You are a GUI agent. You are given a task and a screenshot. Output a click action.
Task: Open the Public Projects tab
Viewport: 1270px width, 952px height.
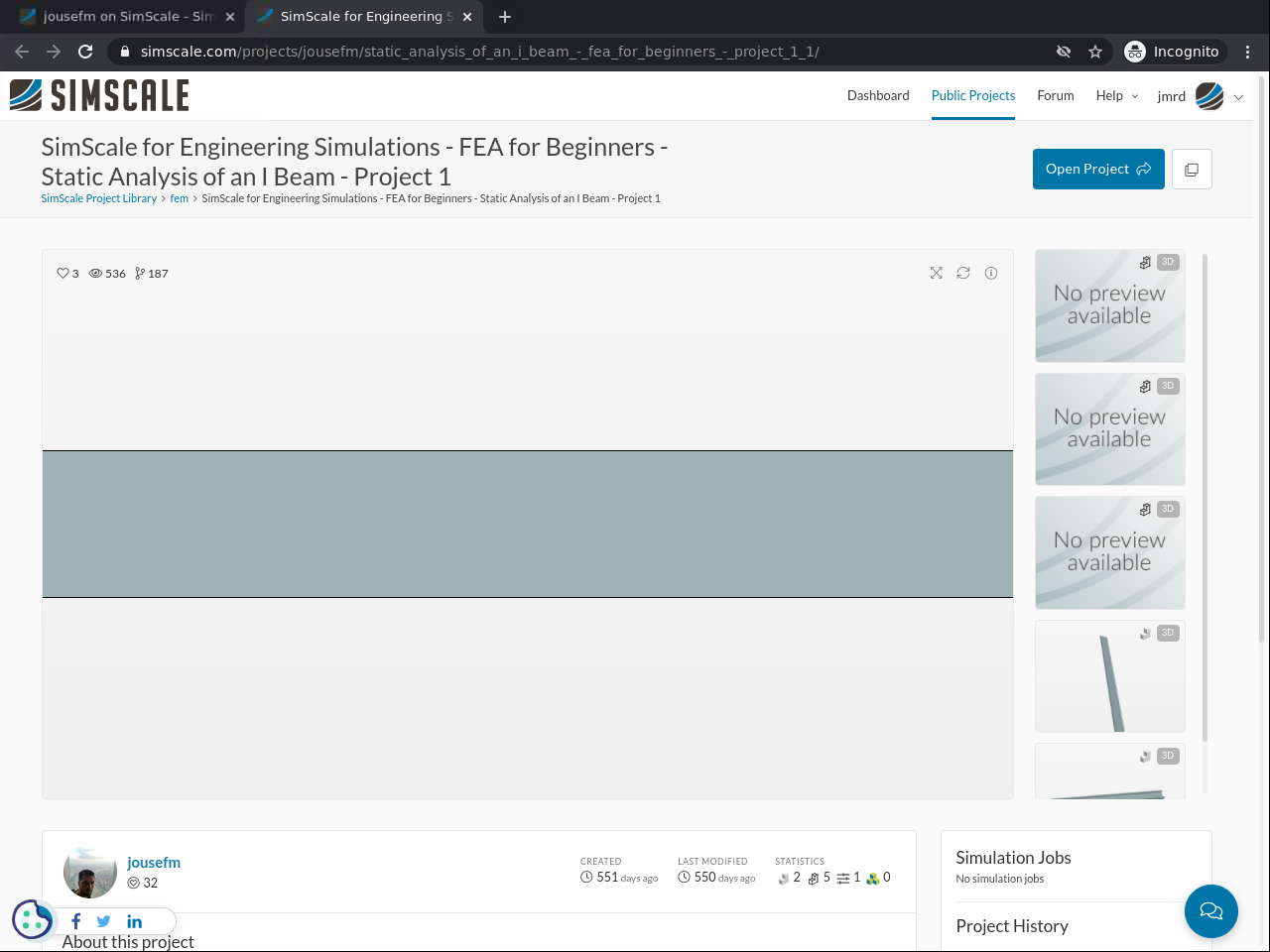pyautogui.click(x=973, y=96)
